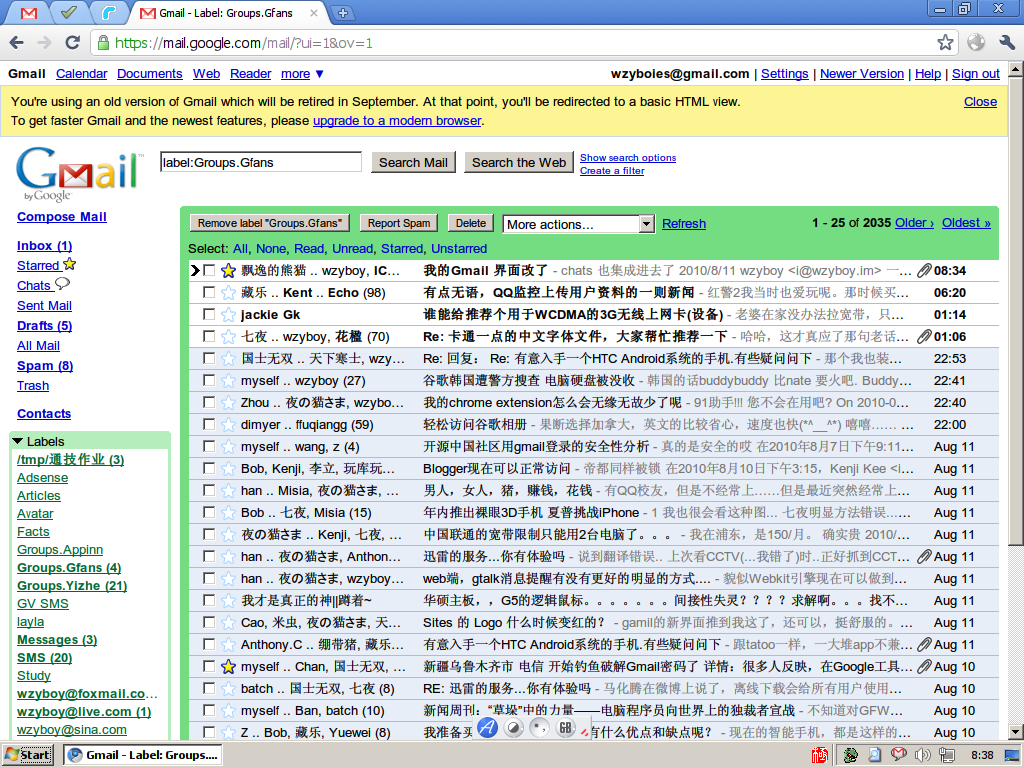This screenshot has height=768, width=1024.
Task: Close the Gmail Label Groups.Gfans tab
Action: click(x=314, y=12)
